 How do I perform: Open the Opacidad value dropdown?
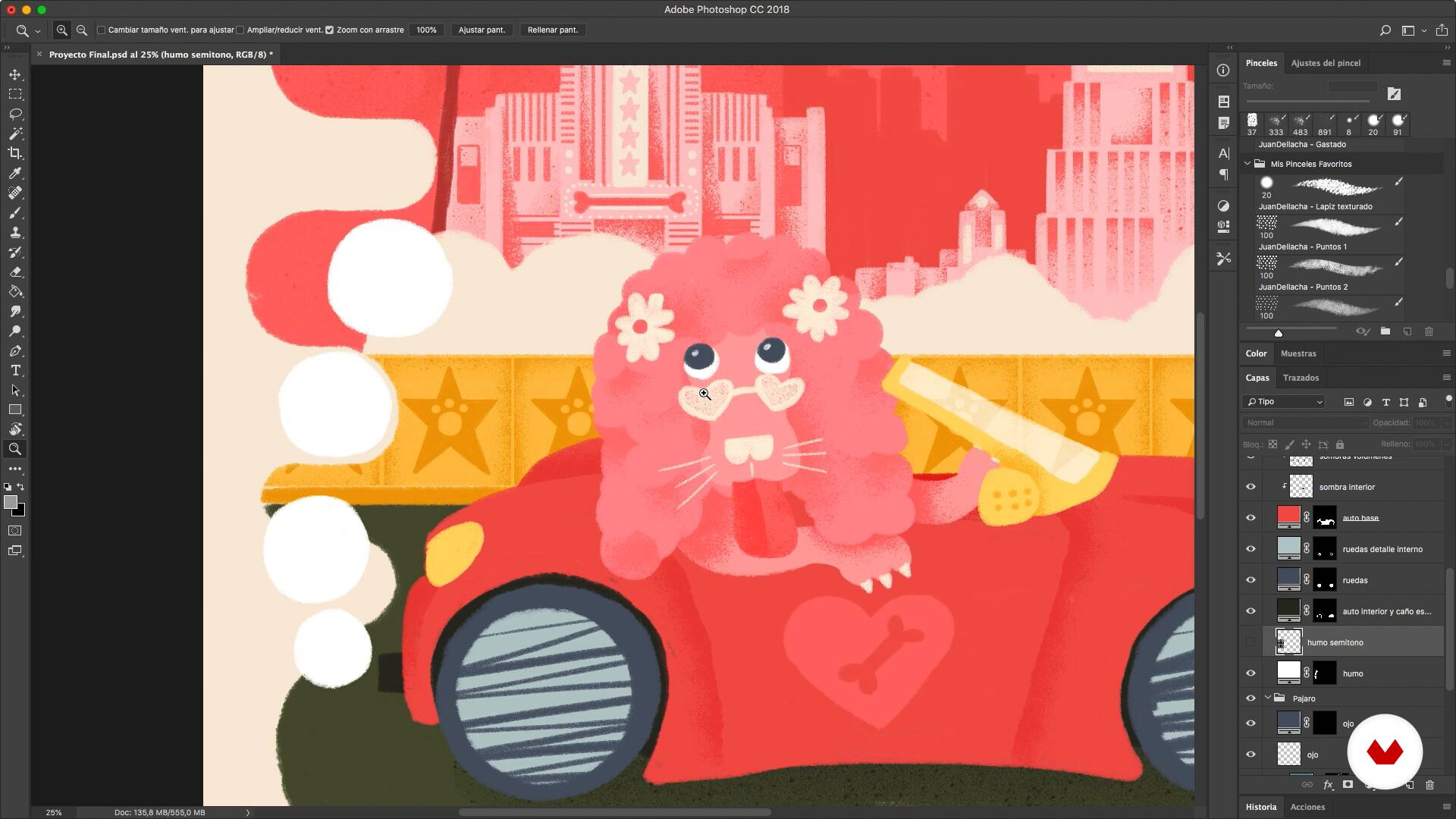(x=1447, y=423)
